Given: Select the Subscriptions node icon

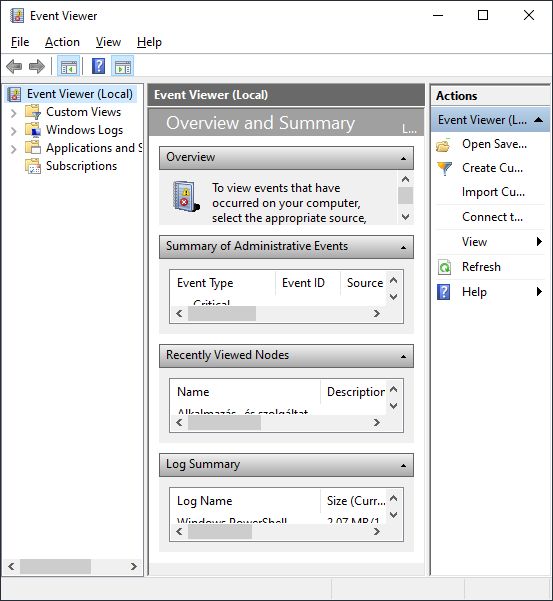Looking at the screenshot, I should (x=33, y=166).
